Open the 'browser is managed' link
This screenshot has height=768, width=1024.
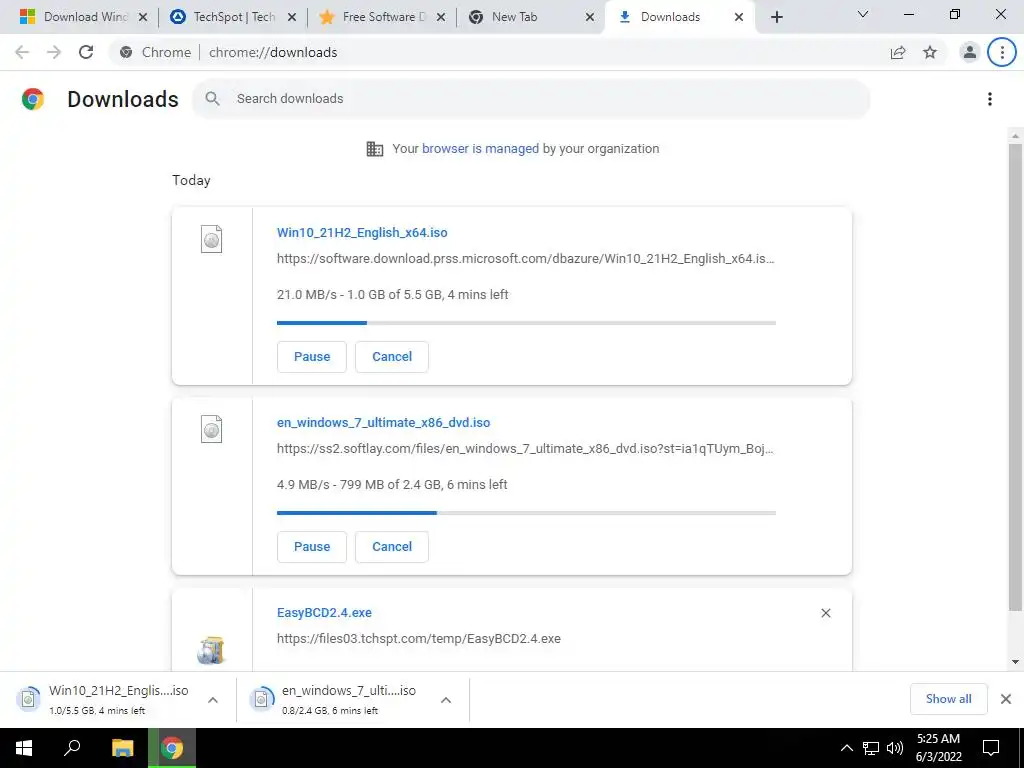480,148
